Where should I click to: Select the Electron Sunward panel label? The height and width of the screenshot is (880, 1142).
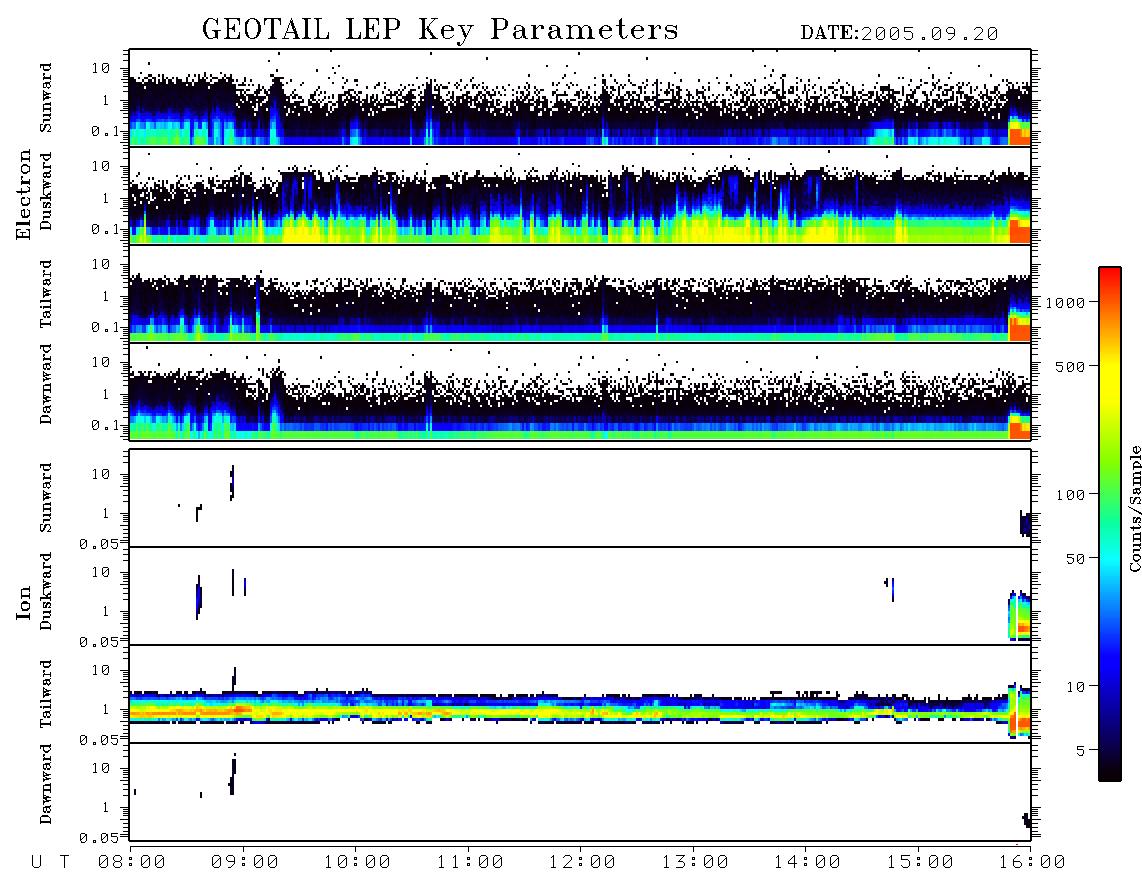tap(46, 98)
